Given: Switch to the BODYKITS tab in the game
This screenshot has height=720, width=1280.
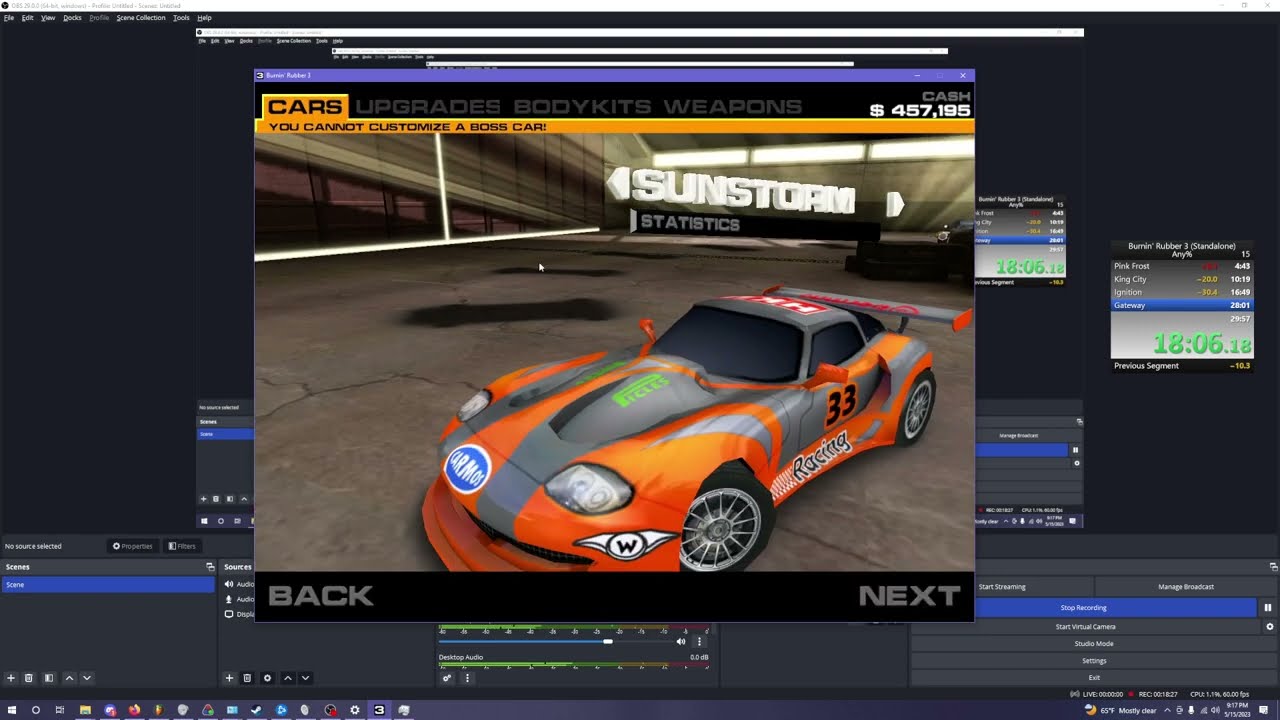Looking at the screenshot, I should (583, 106).
